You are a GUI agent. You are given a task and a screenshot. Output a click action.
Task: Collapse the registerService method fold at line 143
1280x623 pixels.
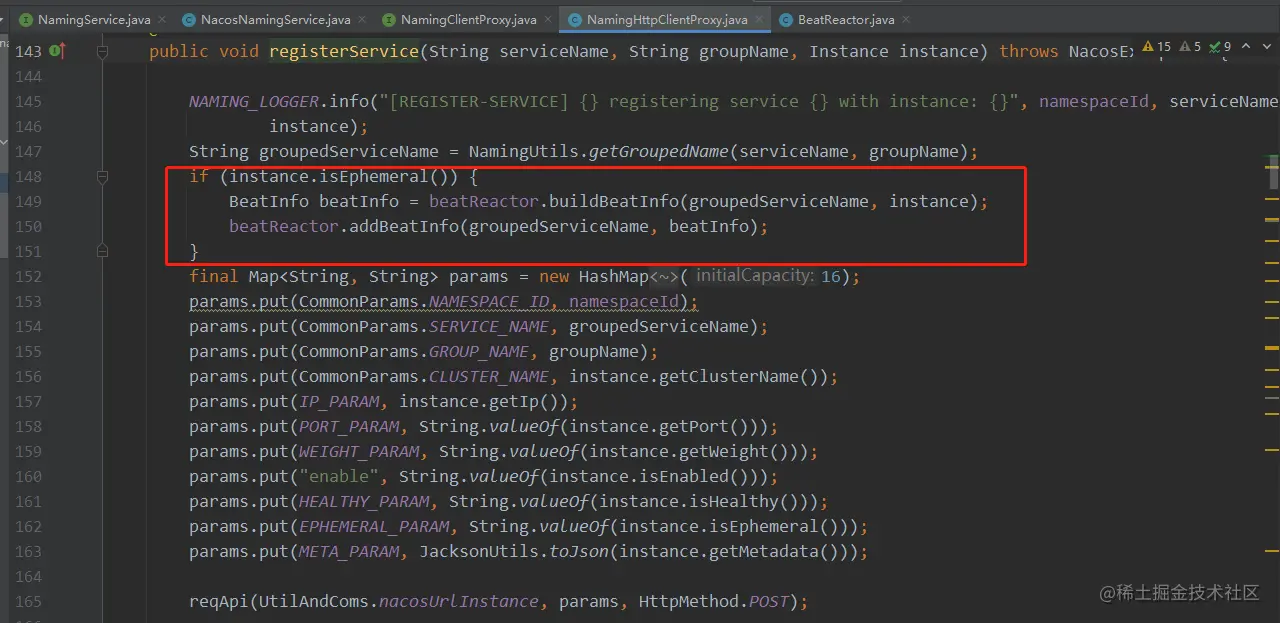click(x=102, y=51)
